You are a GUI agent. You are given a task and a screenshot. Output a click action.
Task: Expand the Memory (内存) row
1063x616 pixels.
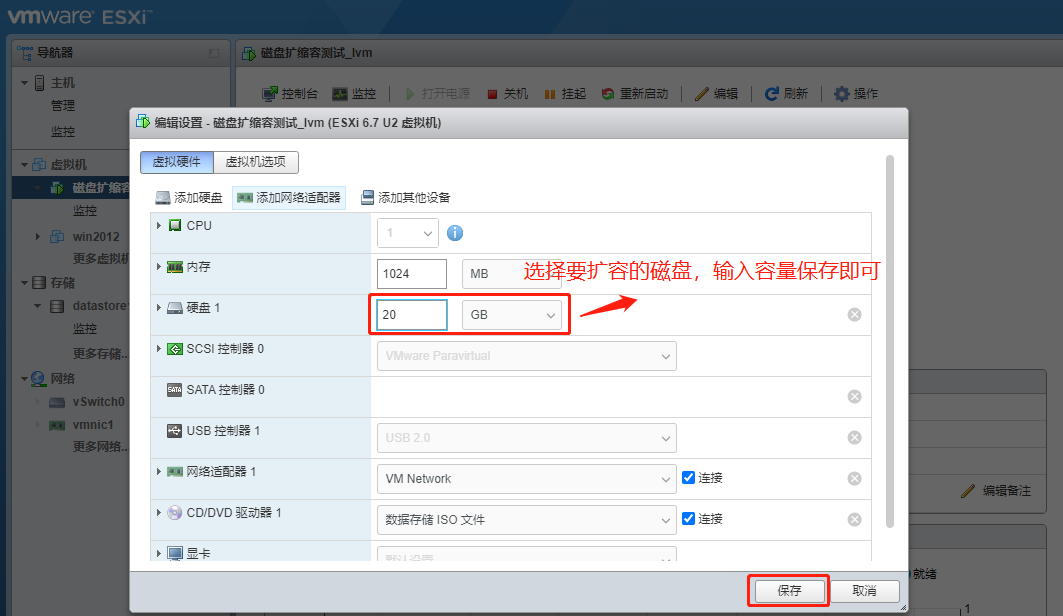[x=159, y=266]
